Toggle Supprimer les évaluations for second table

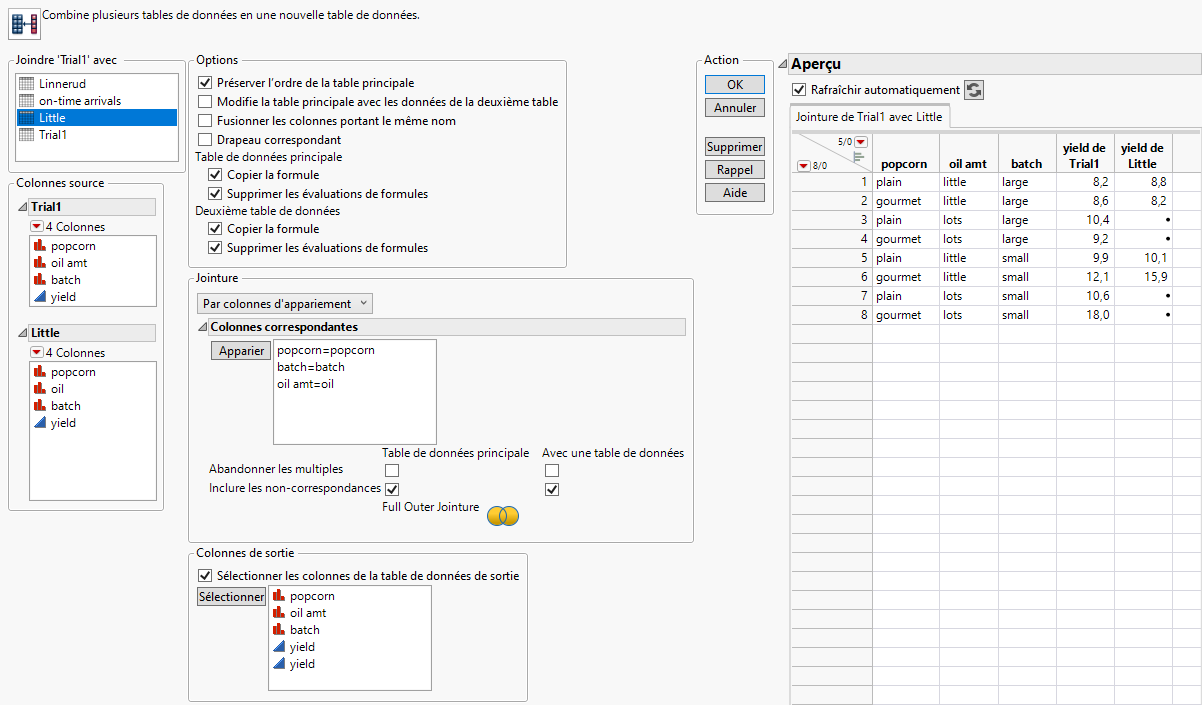click(215, 248)
